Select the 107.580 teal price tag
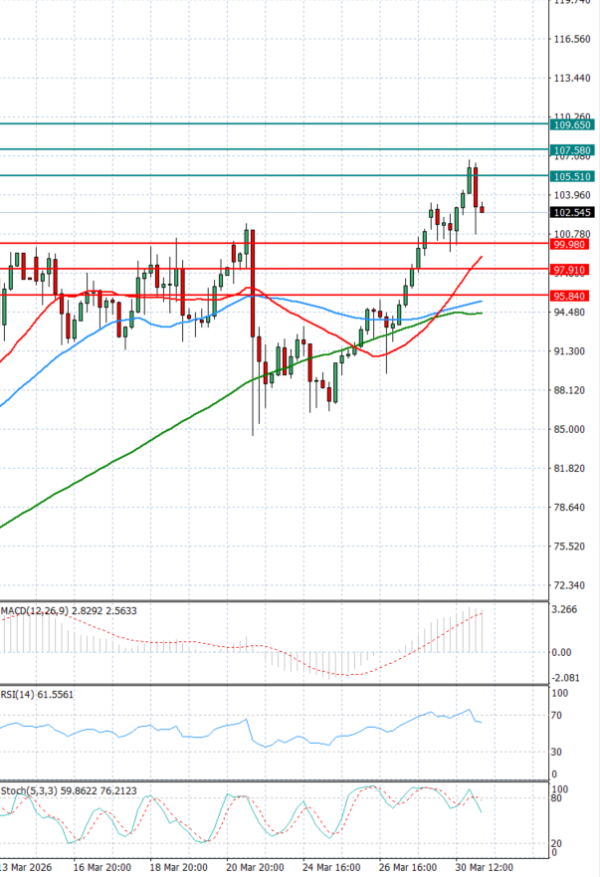The image size is (600, 877). (573, 150)
